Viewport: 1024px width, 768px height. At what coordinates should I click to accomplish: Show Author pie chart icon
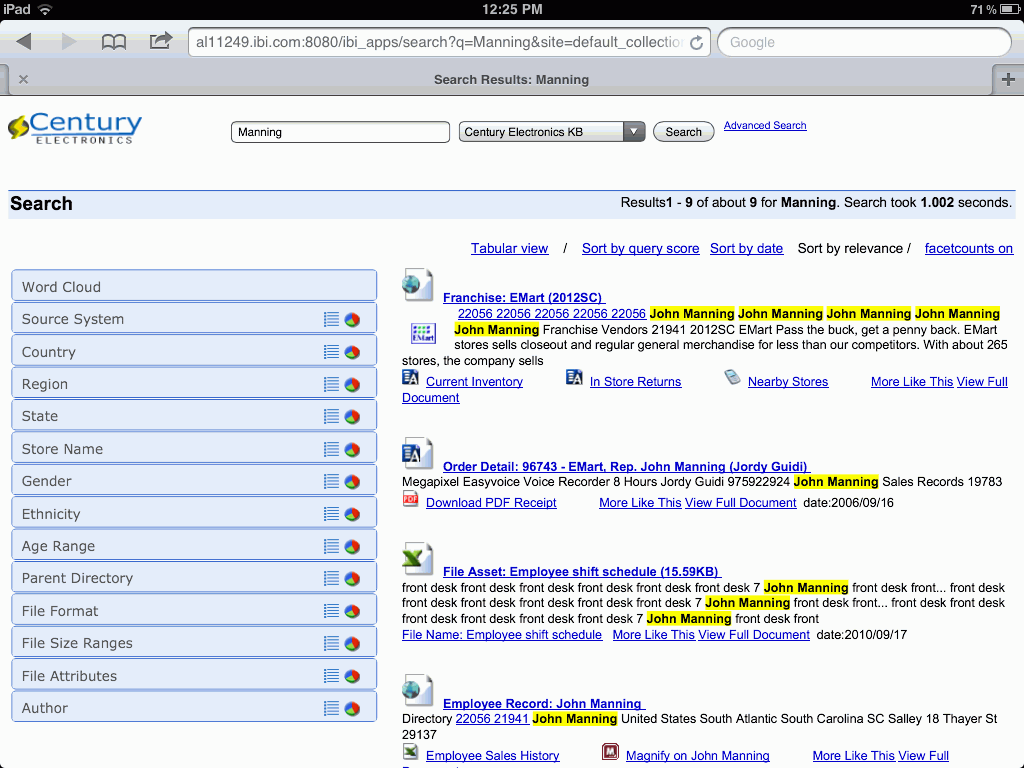pyautogui.click(x=353, y=708)
